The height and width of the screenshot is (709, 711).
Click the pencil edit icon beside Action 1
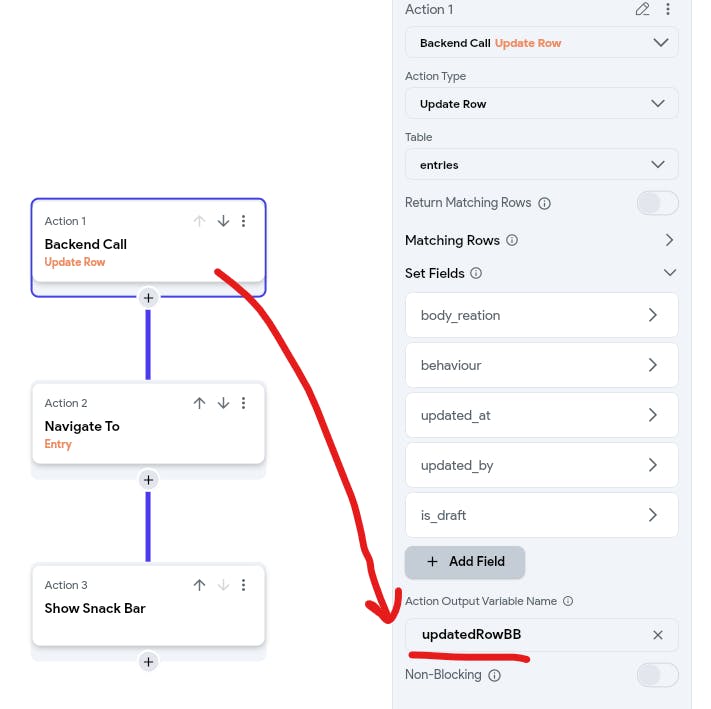pos(642,10)
